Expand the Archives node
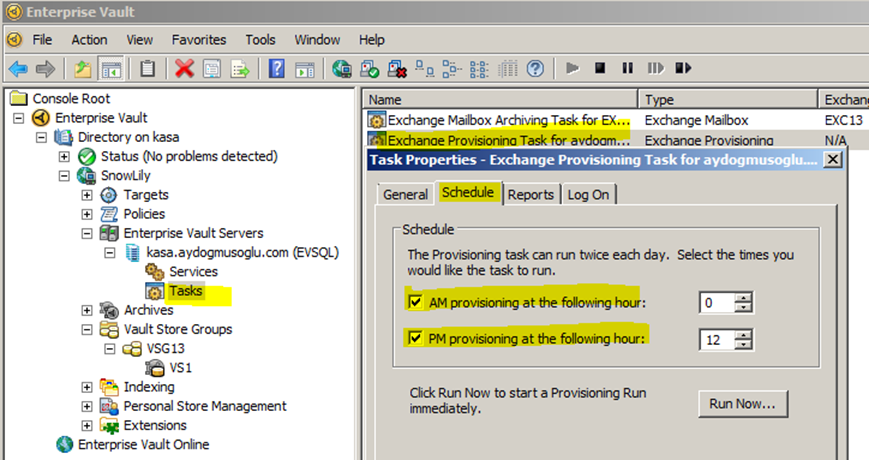The image size is (869, 460). [87, 310]
